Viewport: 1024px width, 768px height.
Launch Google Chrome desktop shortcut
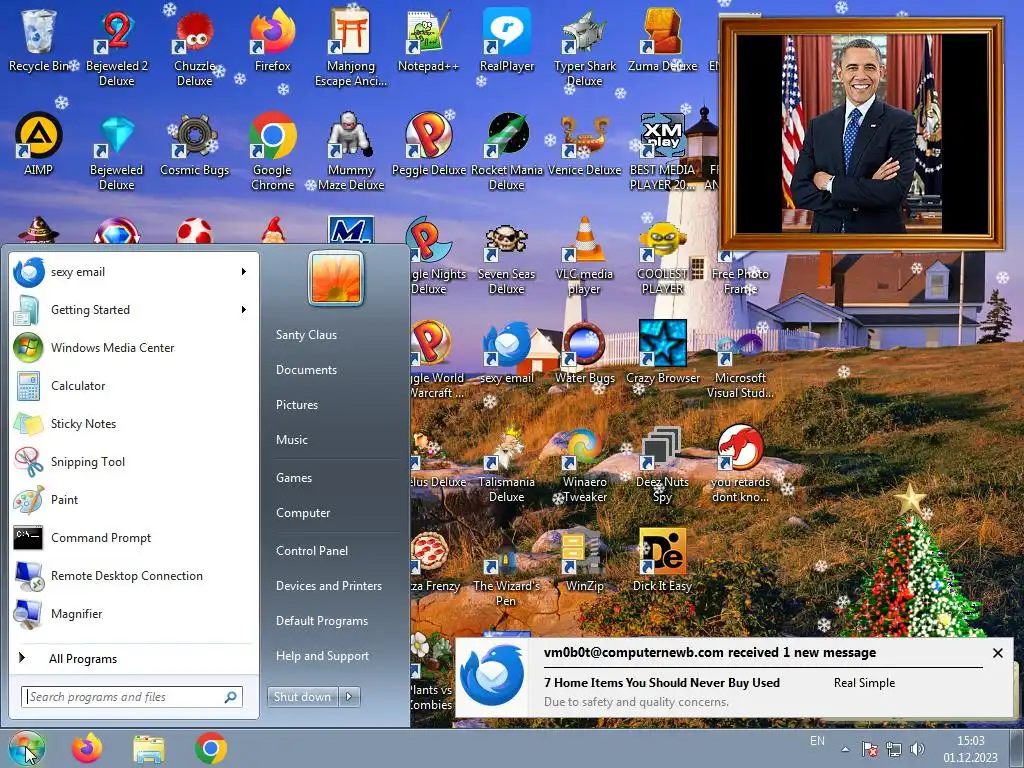(x=272, y=152)
